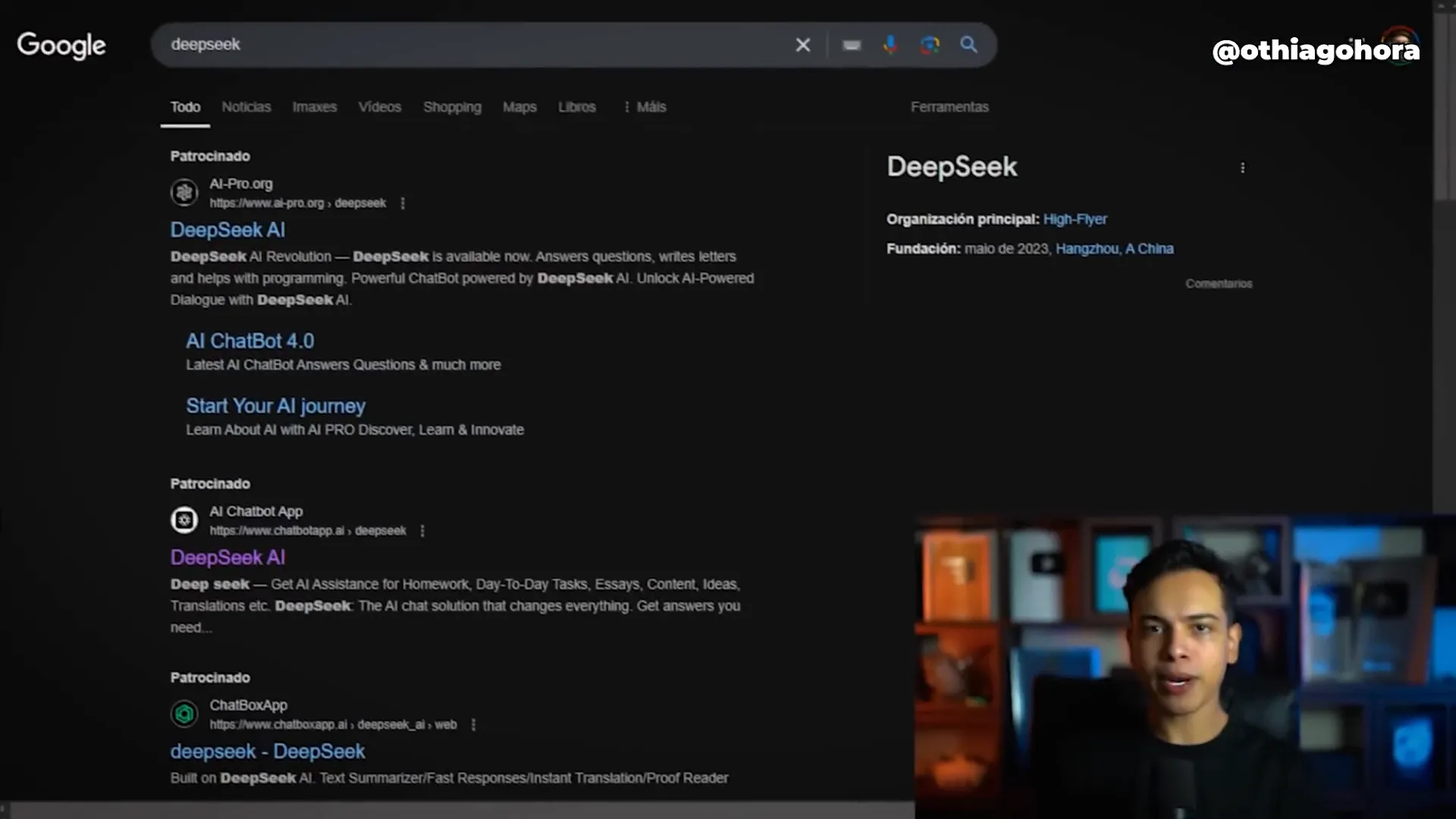
Task: Switch to the Imaxes tab
Action: 315,107
